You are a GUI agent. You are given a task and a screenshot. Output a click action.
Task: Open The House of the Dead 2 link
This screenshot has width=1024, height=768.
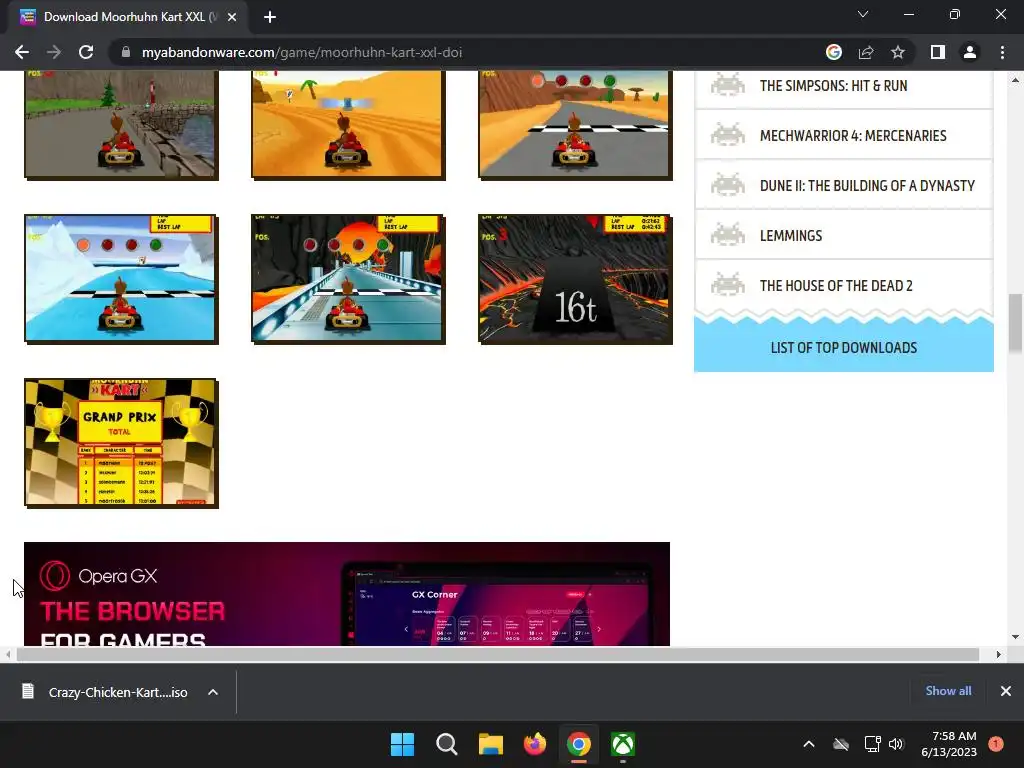[x=836, y=286]
